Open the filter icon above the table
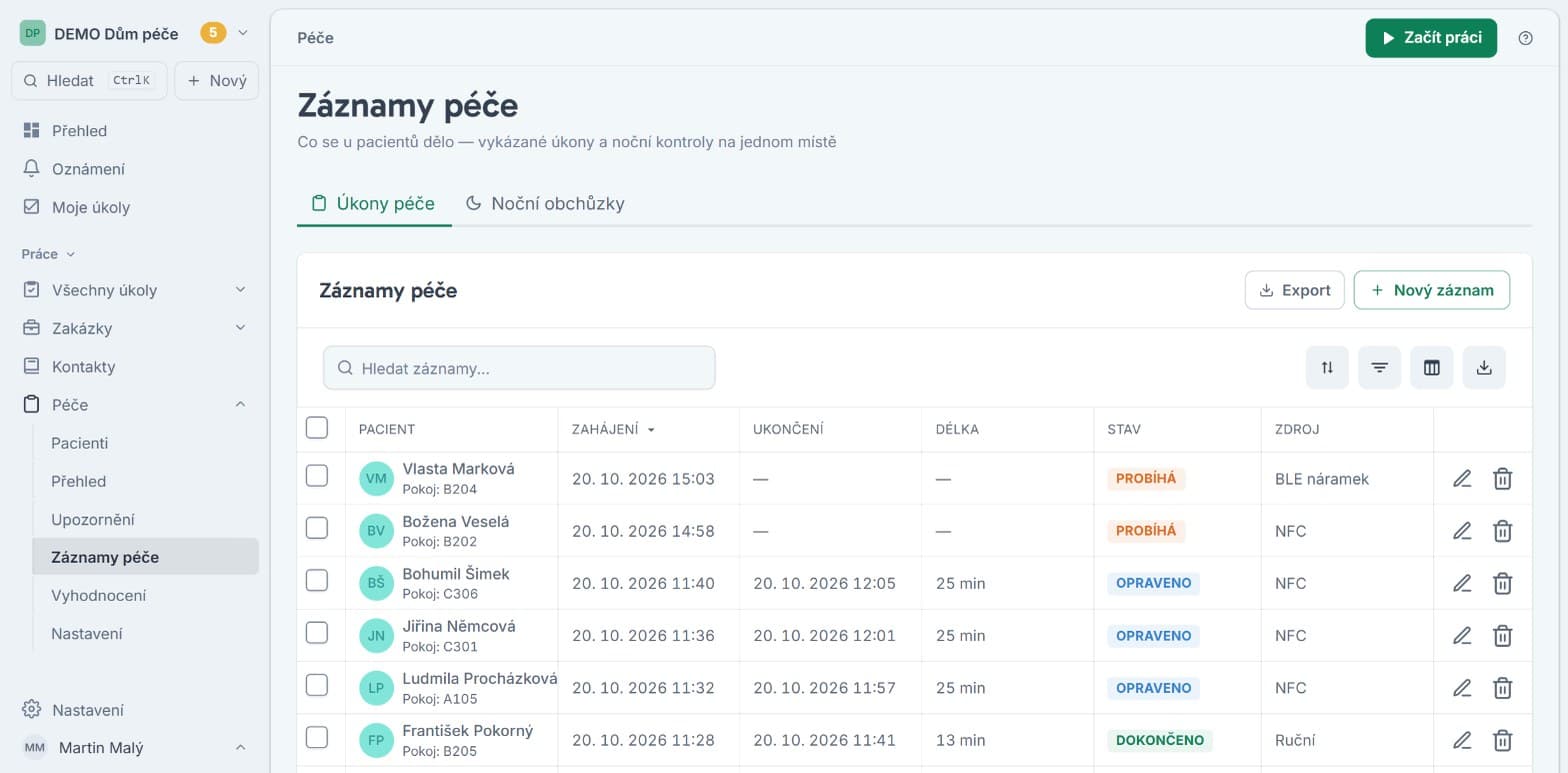Image resolution: width=1568 pixels, height=773 pixels. [x=1379, y=368]
